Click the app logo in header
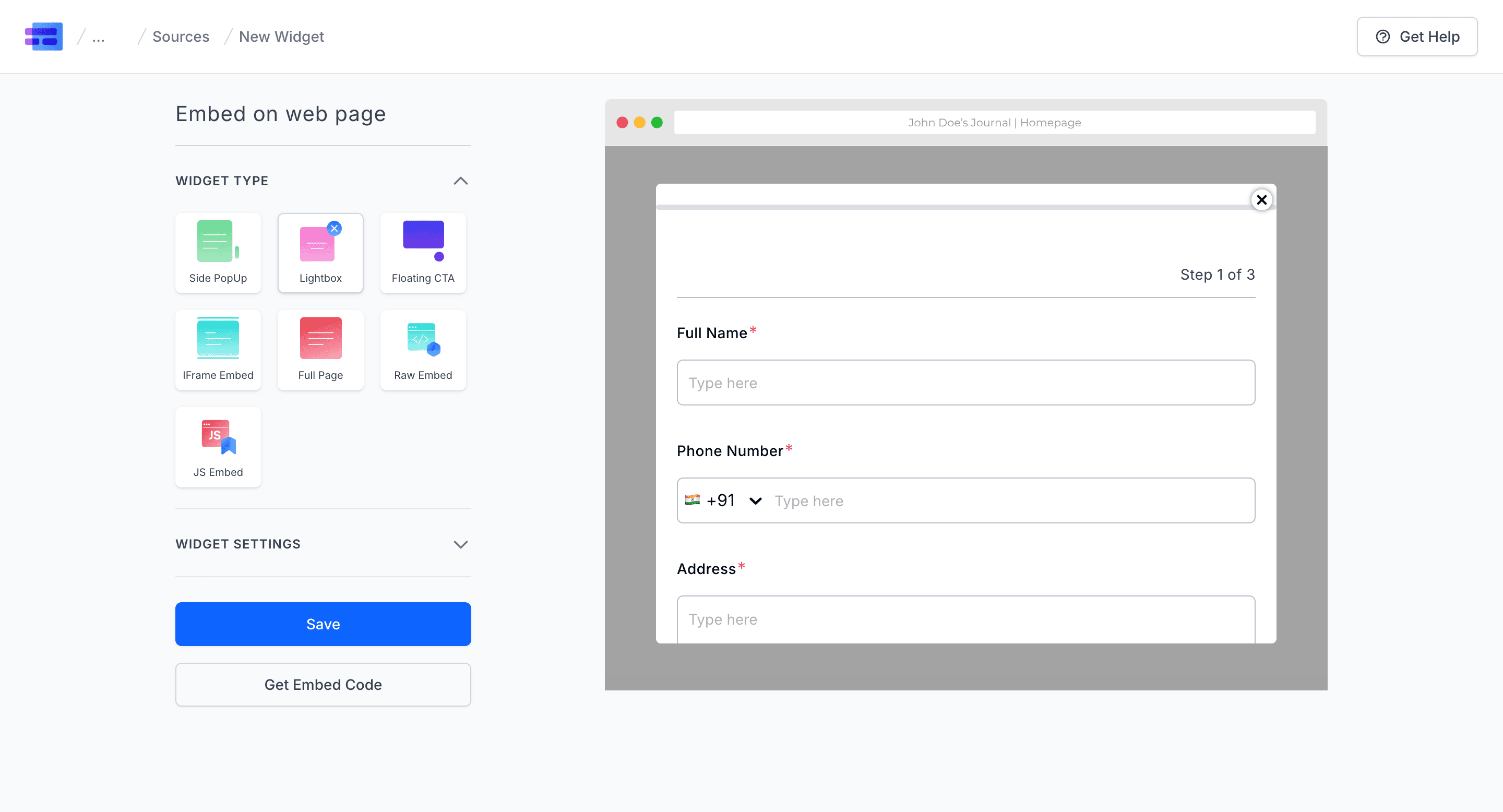The height and width of the screenshot is (812, 1503). tap(44, 36)
